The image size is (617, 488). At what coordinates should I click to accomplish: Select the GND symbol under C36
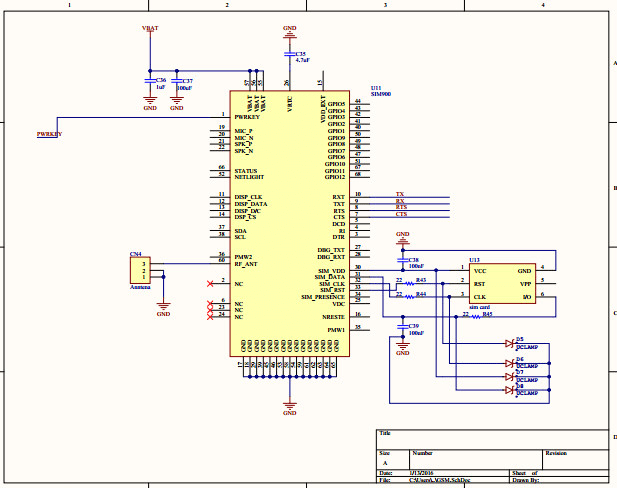click(x=150, y=104)
